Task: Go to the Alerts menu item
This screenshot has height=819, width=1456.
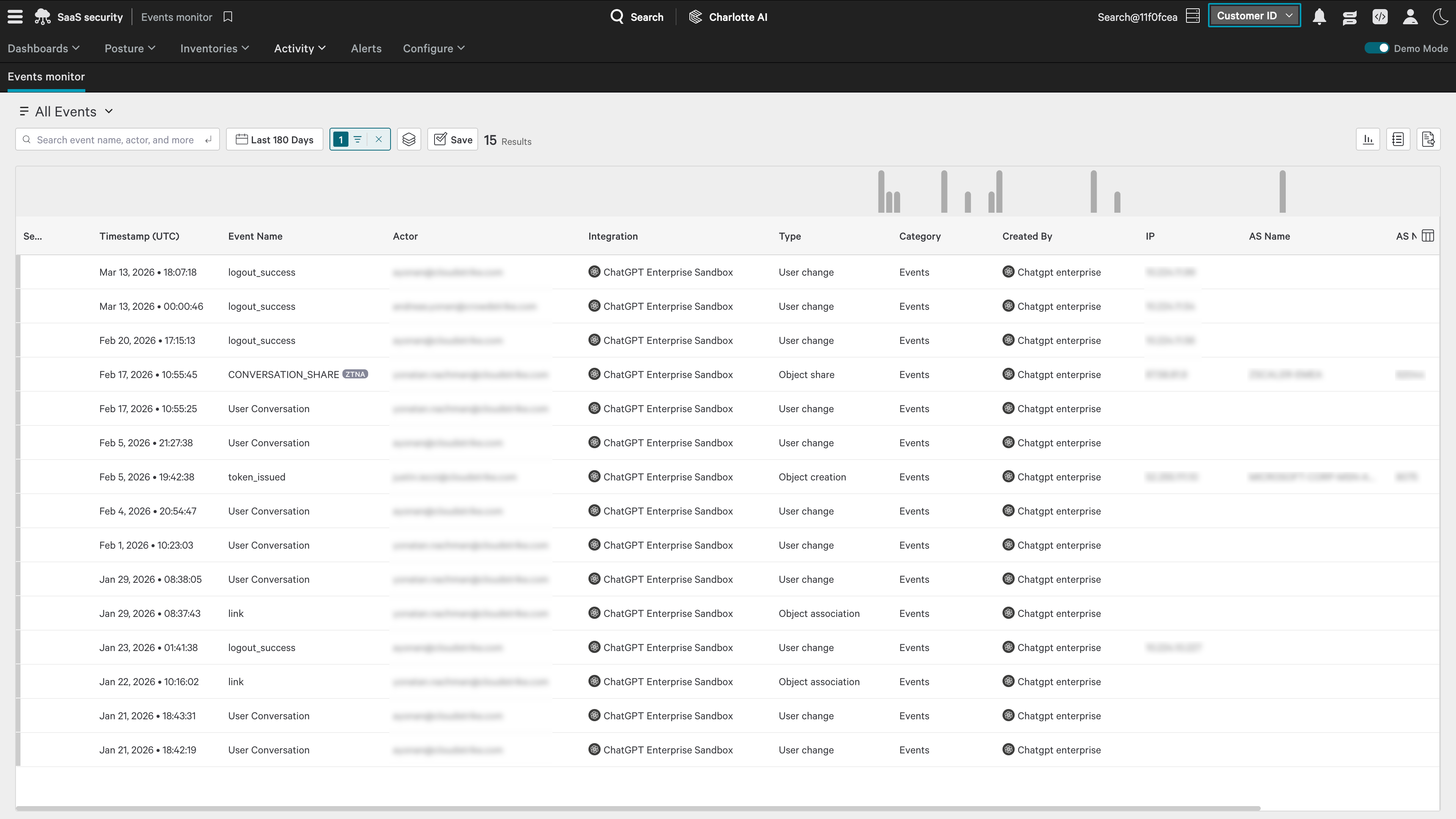Action: [x=366, y=49]
